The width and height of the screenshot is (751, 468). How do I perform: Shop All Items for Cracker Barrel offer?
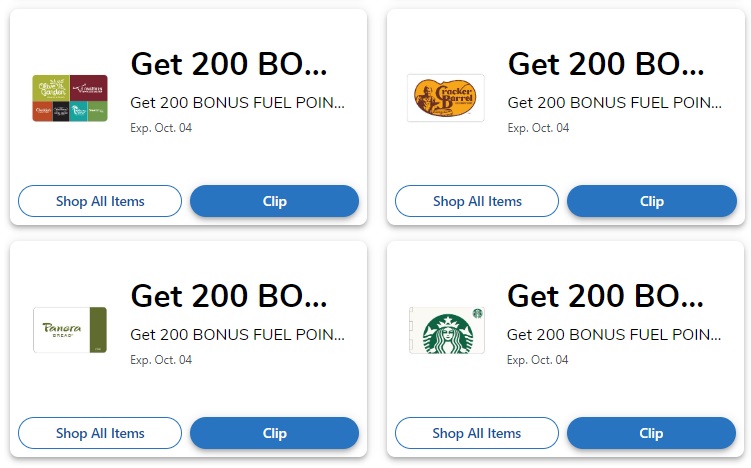pos(477,201)
